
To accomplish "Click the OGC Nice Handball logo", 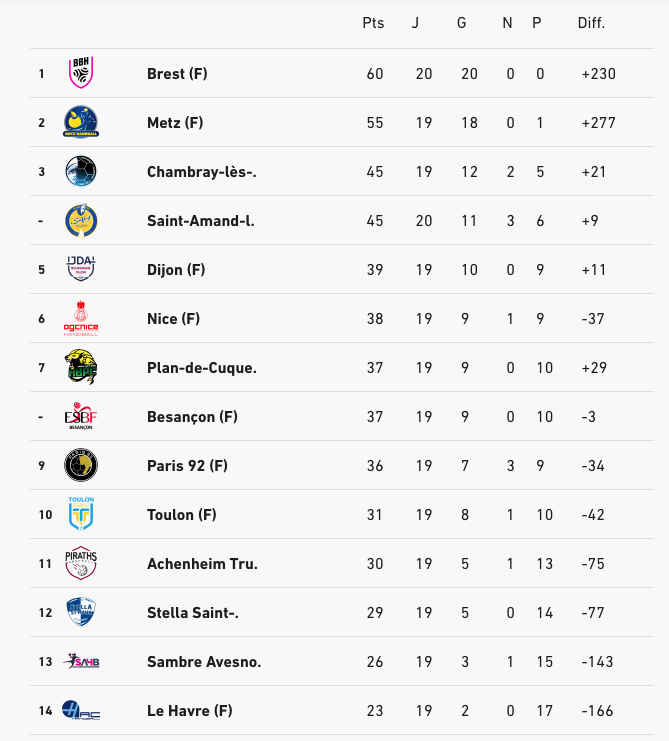I will 81,318.
